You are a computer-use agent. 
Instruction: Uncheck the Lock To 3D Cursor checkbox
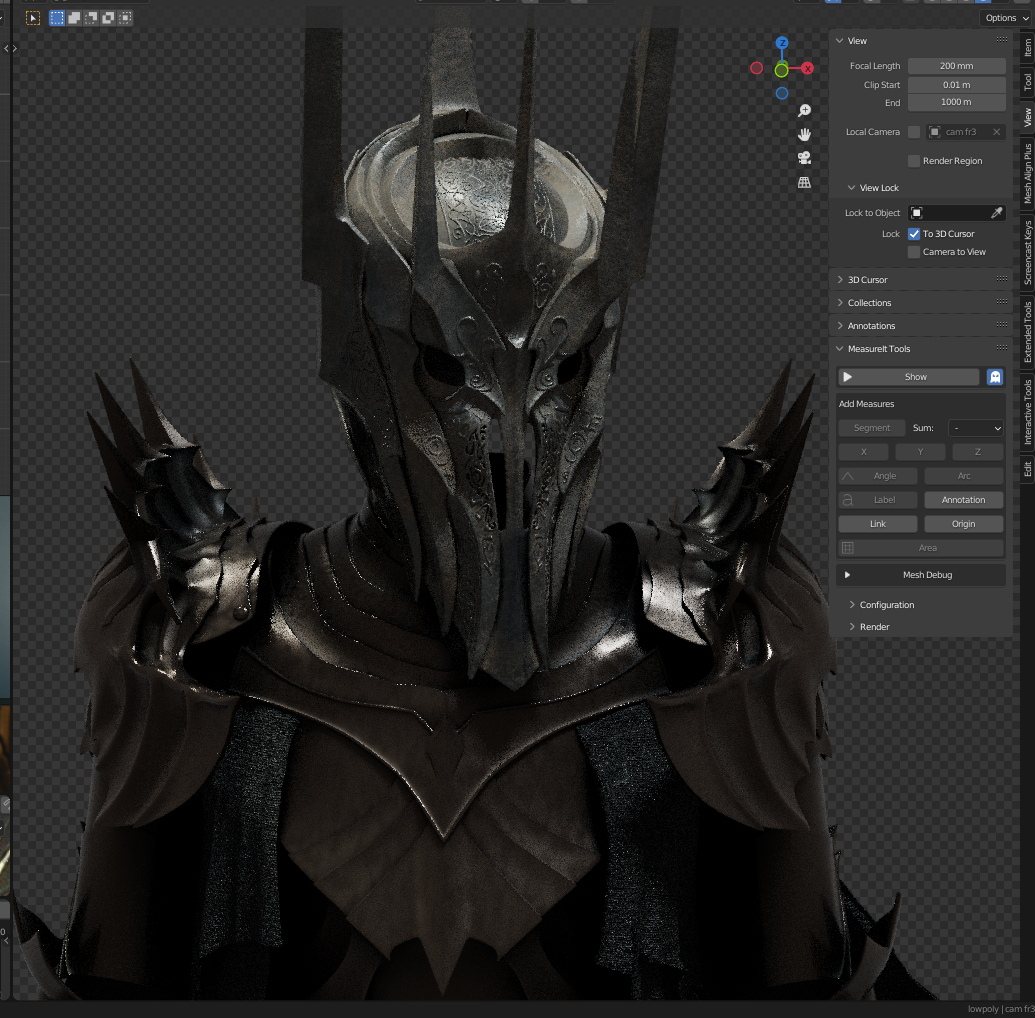914,234
